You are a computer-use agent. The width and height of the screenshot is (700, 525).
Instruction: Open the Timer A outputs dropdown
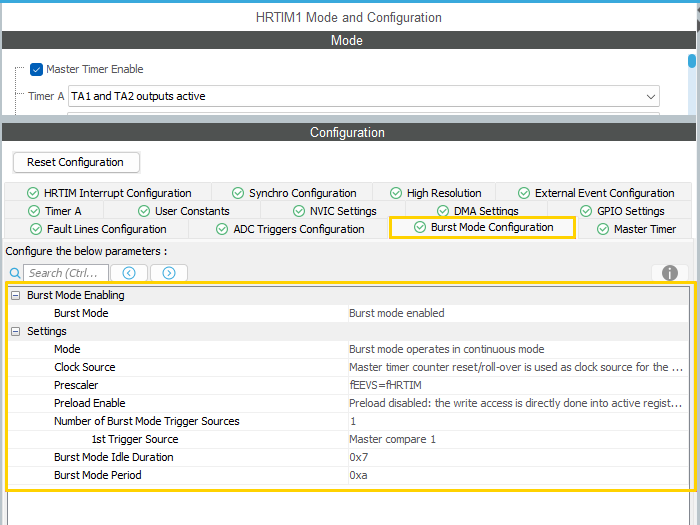pos(363,96)
